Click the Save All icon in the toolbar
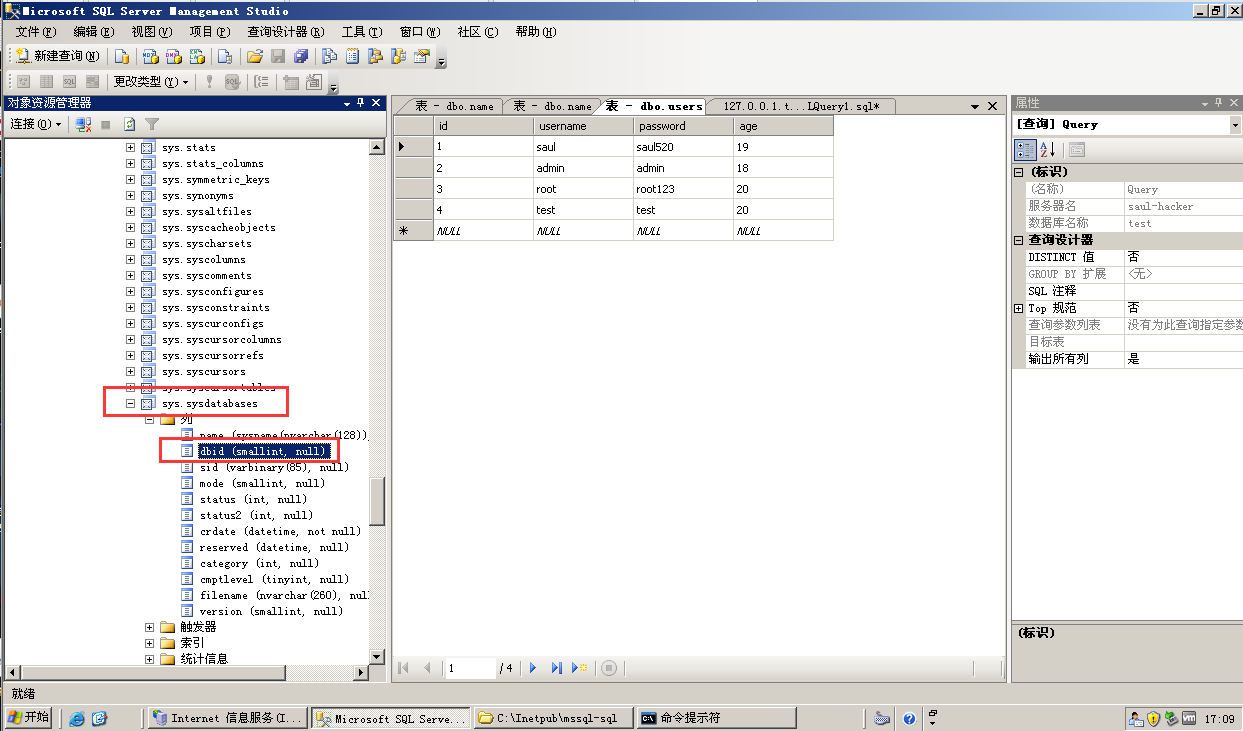Viewport: 1243px width, 731px height. 300,56
